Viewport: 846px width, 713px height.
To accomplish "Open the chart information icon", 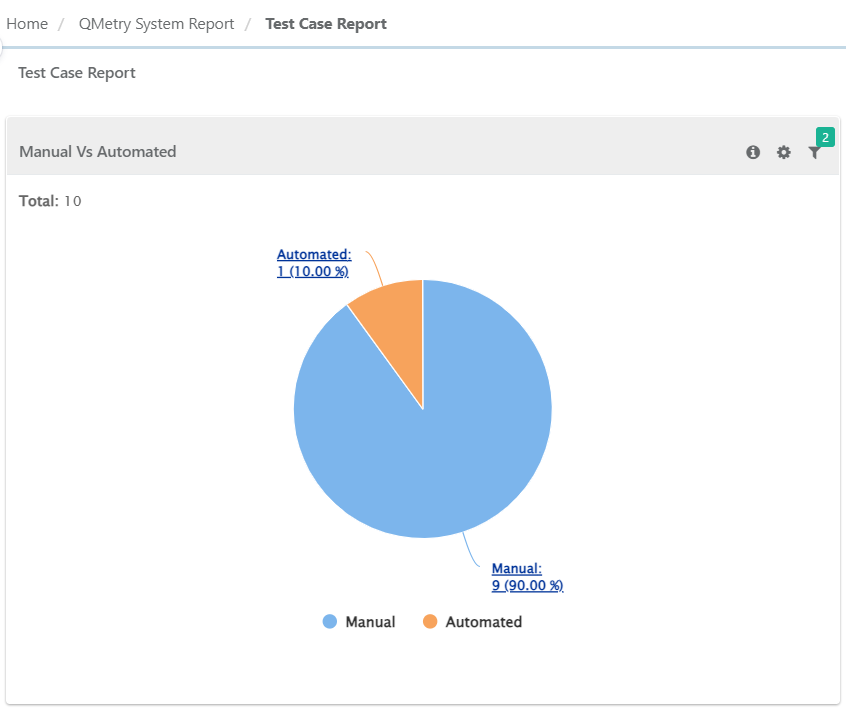I will (x=753, y=152).
